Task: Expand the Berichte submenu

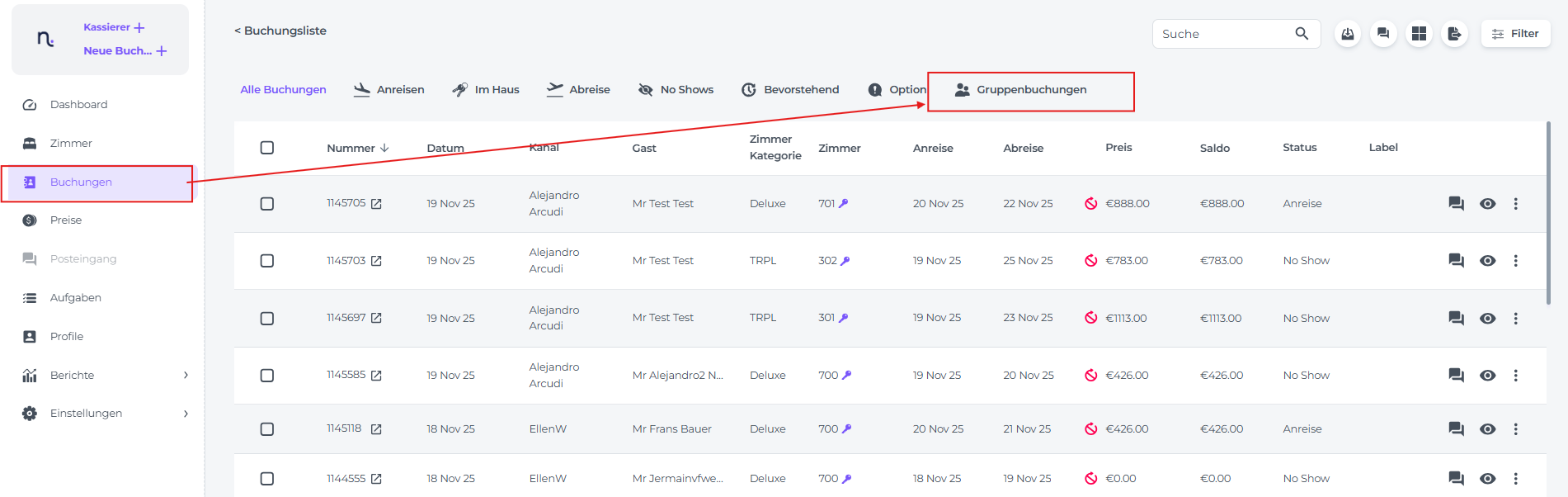Action: point(186,376)
